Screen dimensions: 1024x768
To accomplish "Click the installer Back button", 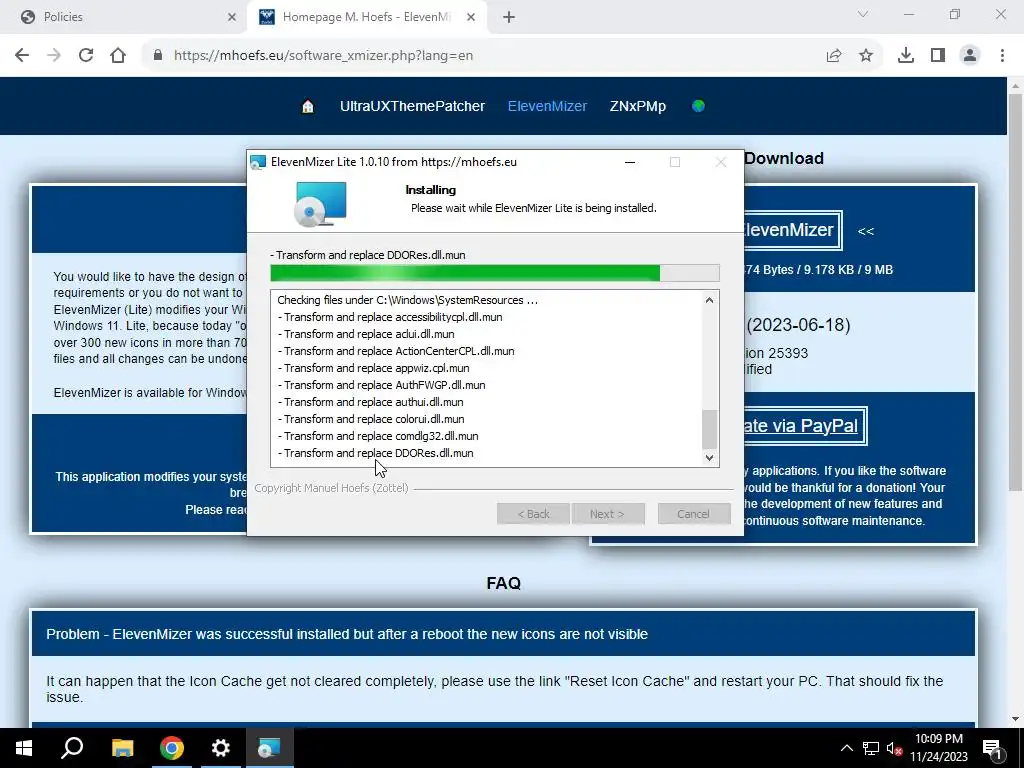I will pyautogui.click(x=534, y=514).
